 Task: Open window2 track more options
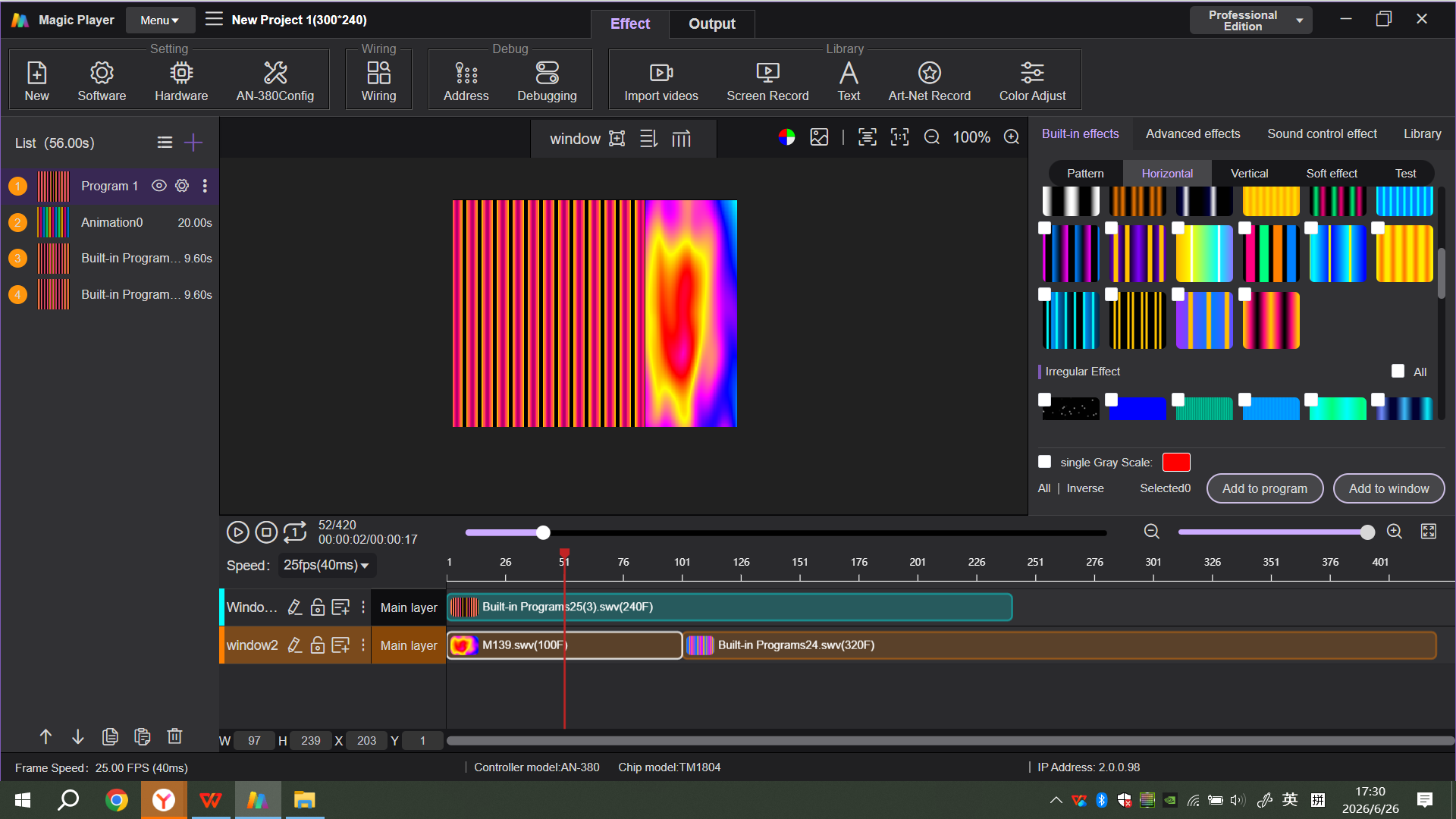click(363, 645)
